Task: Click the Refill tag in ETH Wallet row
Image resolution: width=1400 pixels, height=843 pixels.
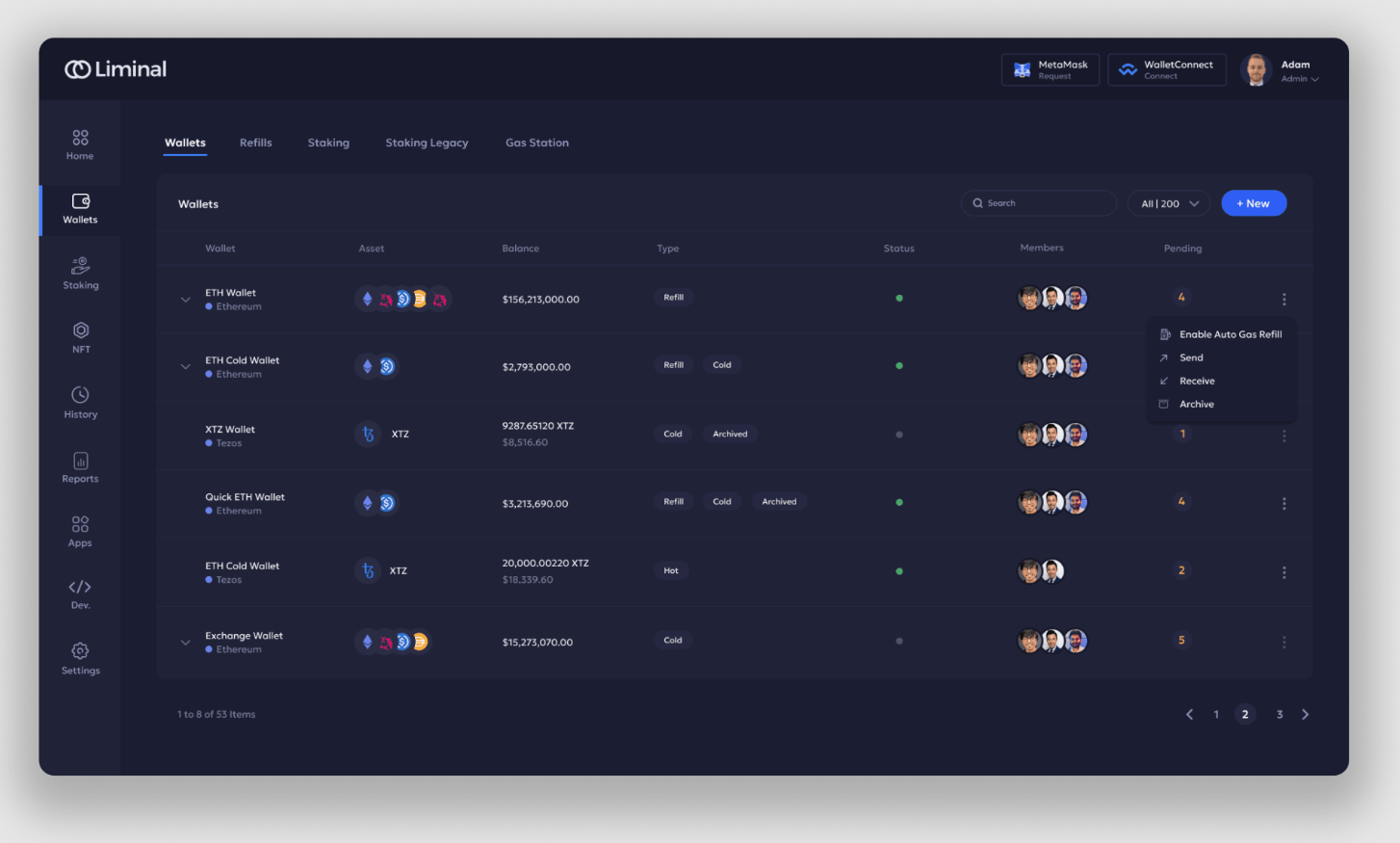Action: pyautogui.click(x=674, y=298)
